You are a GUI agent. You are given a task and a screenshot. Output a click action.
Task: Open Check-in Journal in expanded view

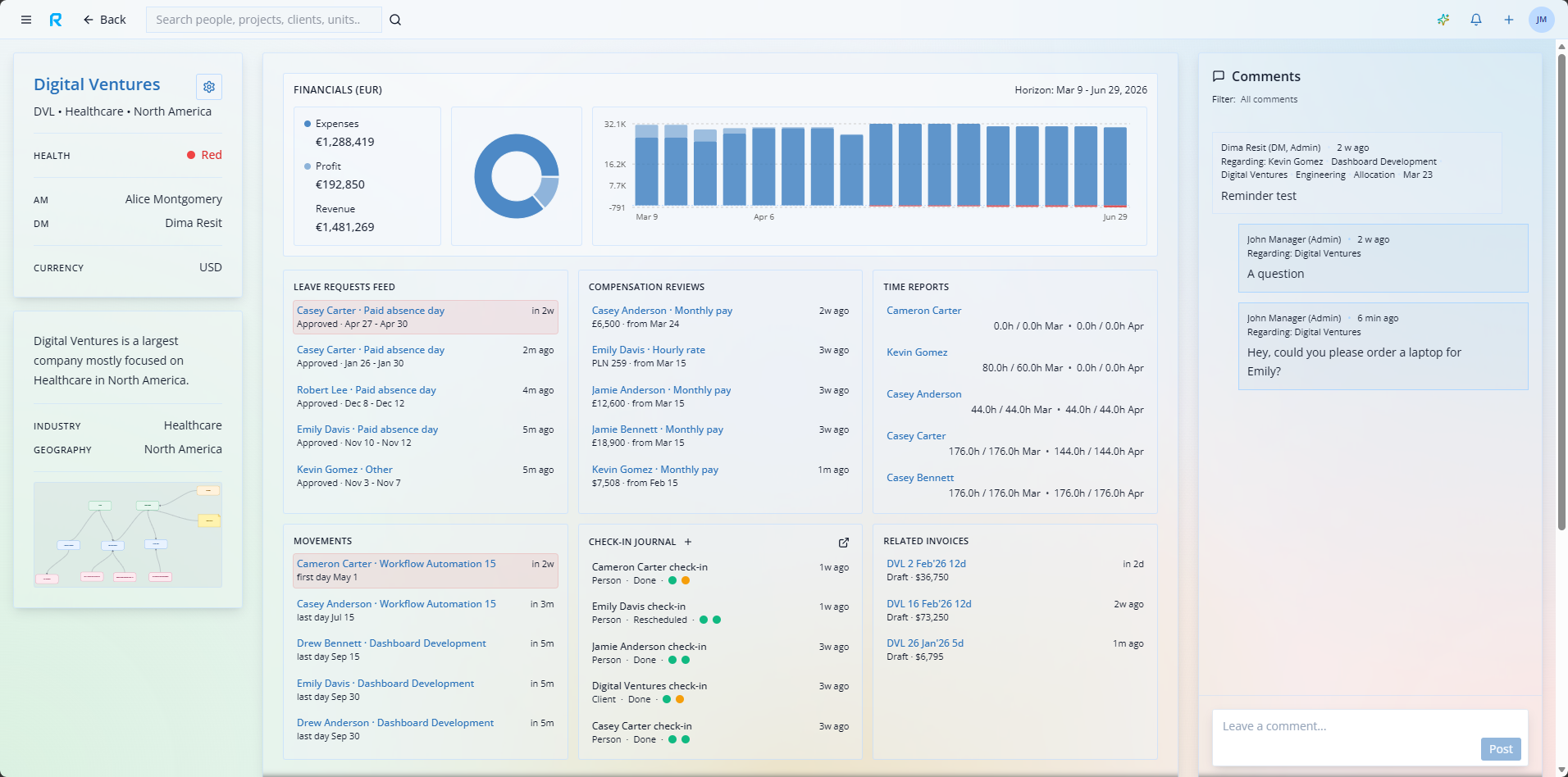pos(844,543)
